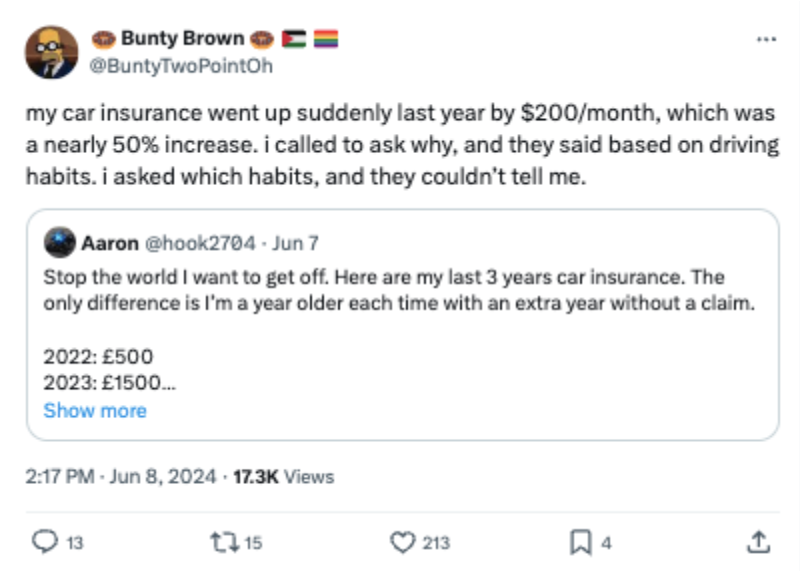Click the 15 reposts count

tap(253, 543)
